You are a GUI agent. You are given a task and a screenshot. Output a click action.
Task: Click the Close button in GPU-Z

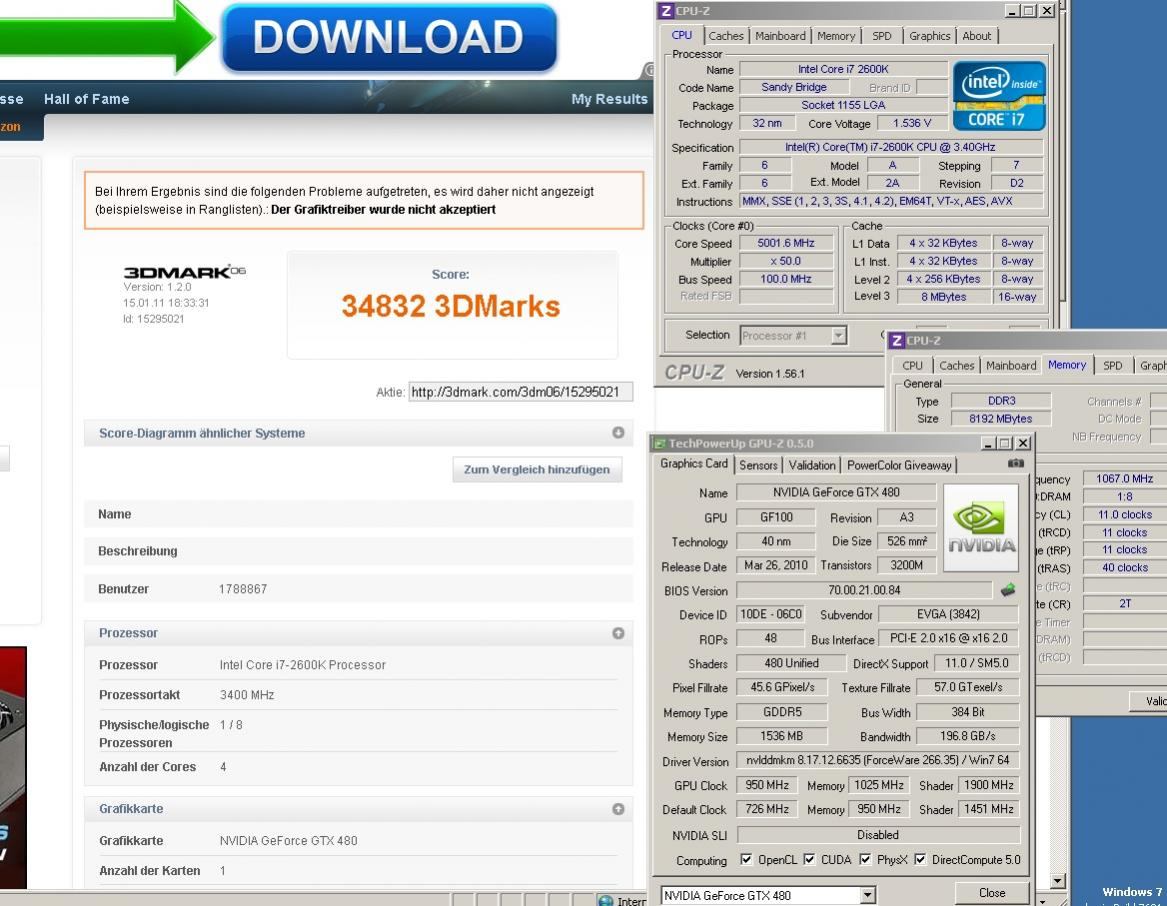point(991,893)
